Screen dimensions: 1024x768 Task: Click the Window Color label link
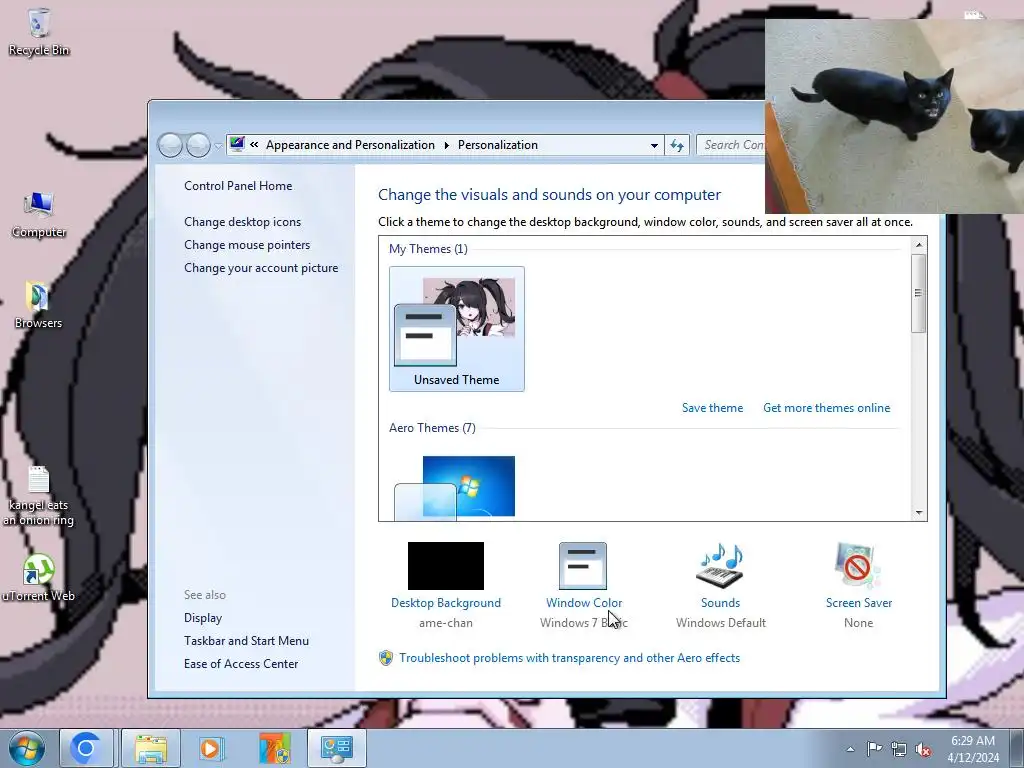point(584,603)
